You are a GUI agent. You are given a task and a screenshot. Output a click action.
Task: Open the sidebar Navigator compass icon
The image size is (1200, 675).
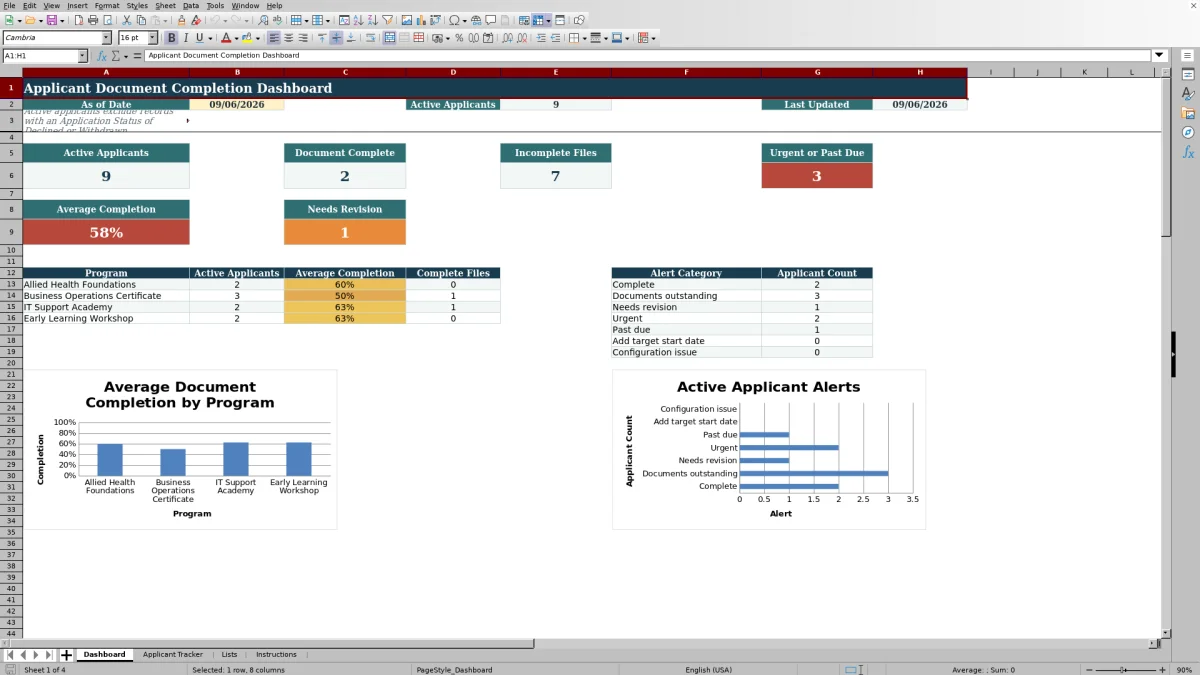pos(1188,132)
